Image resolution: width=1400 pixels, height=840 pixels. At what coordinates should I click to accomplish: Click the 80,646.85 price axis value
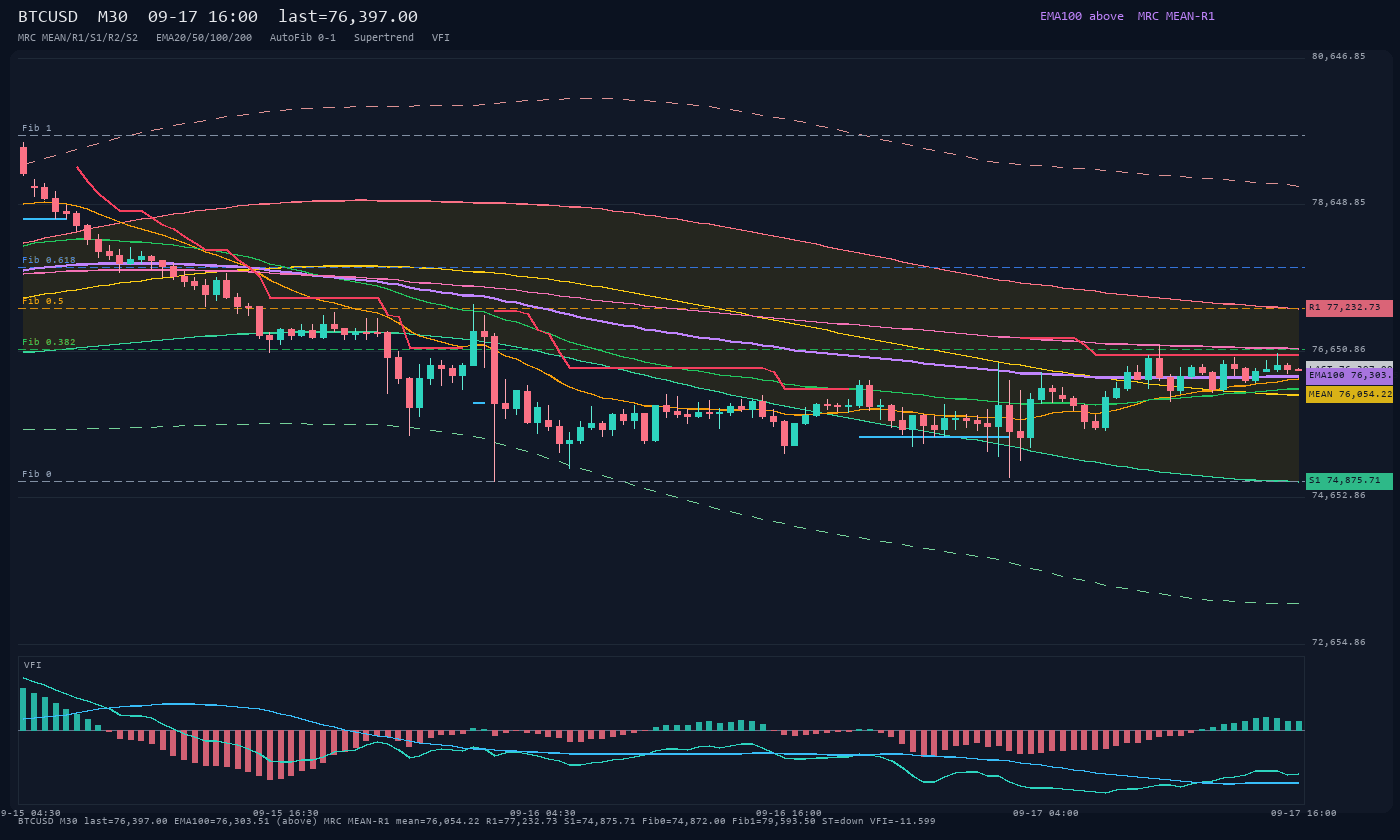[x=1338, y=56]
